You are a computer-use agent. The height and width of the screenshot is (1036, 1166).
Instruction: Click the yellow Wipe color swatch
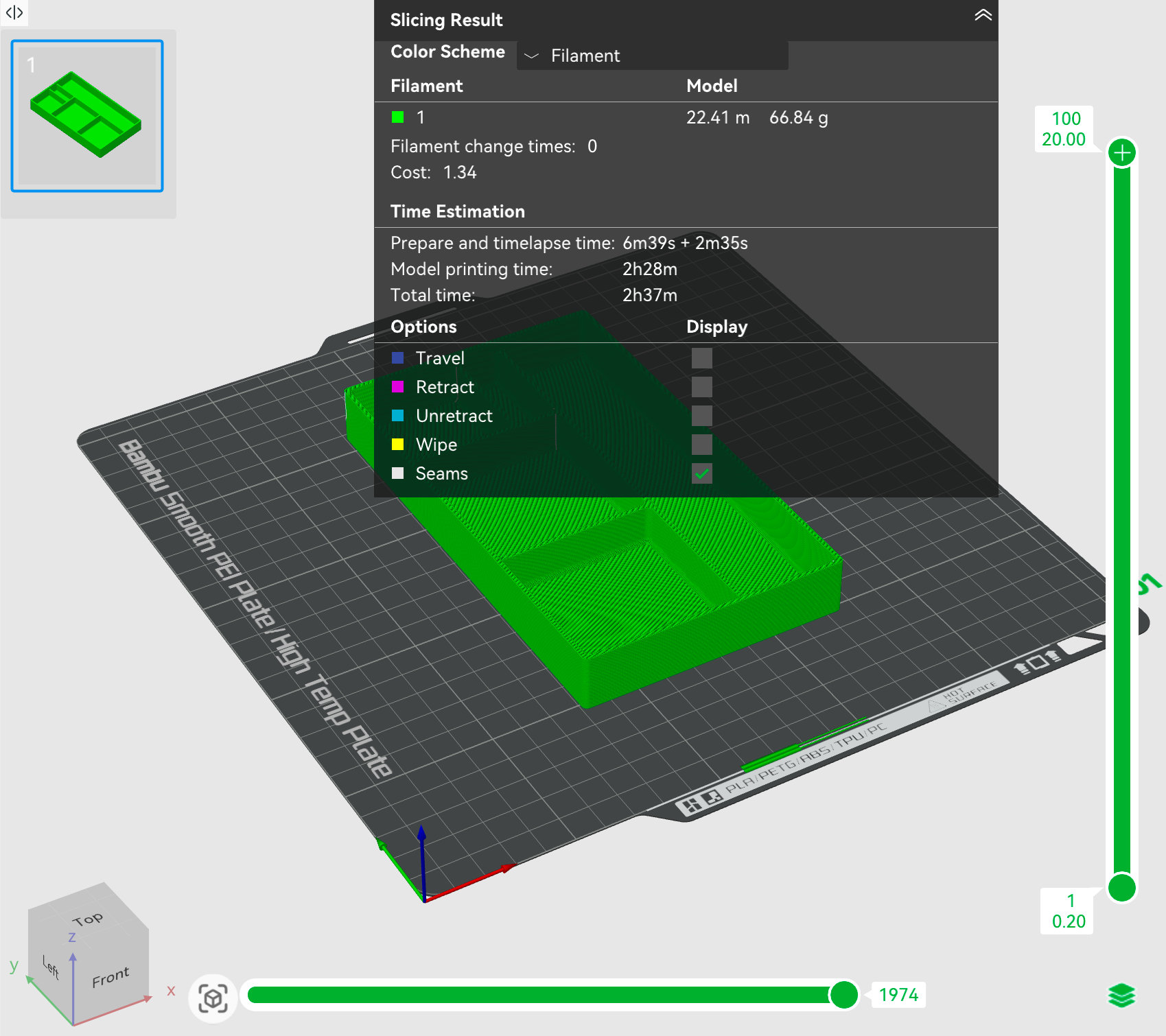click(x=397, y=445)
